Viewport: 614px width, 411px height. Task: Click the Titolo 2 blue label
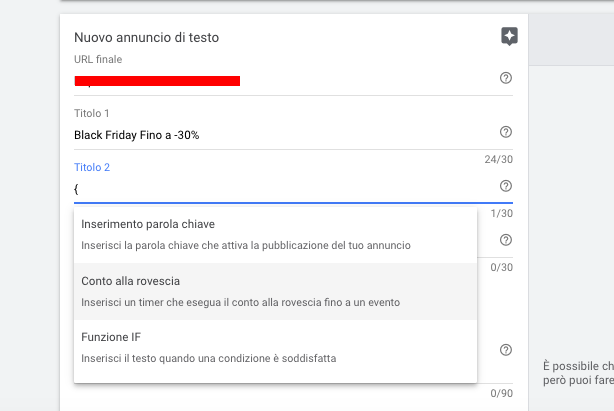click(92, 168)
